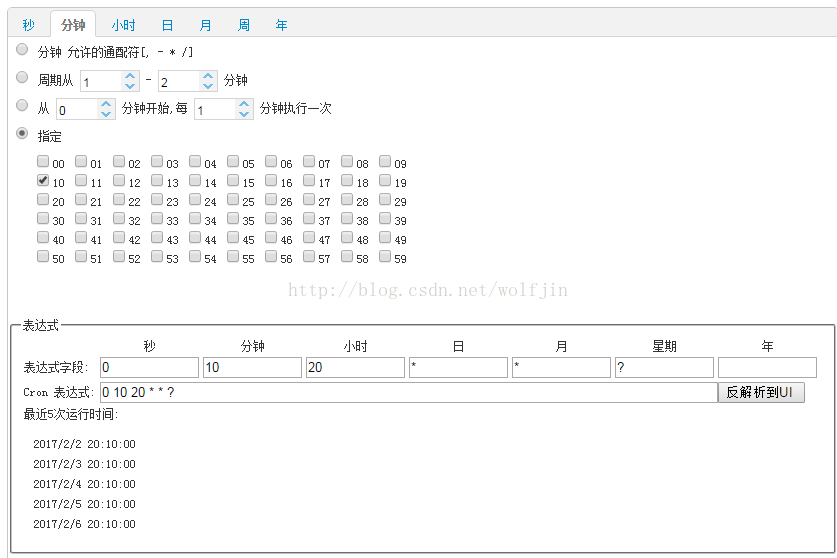Increase the period end value of 2
The height and width of the screenshot is (558, 837).
point(208,76)
